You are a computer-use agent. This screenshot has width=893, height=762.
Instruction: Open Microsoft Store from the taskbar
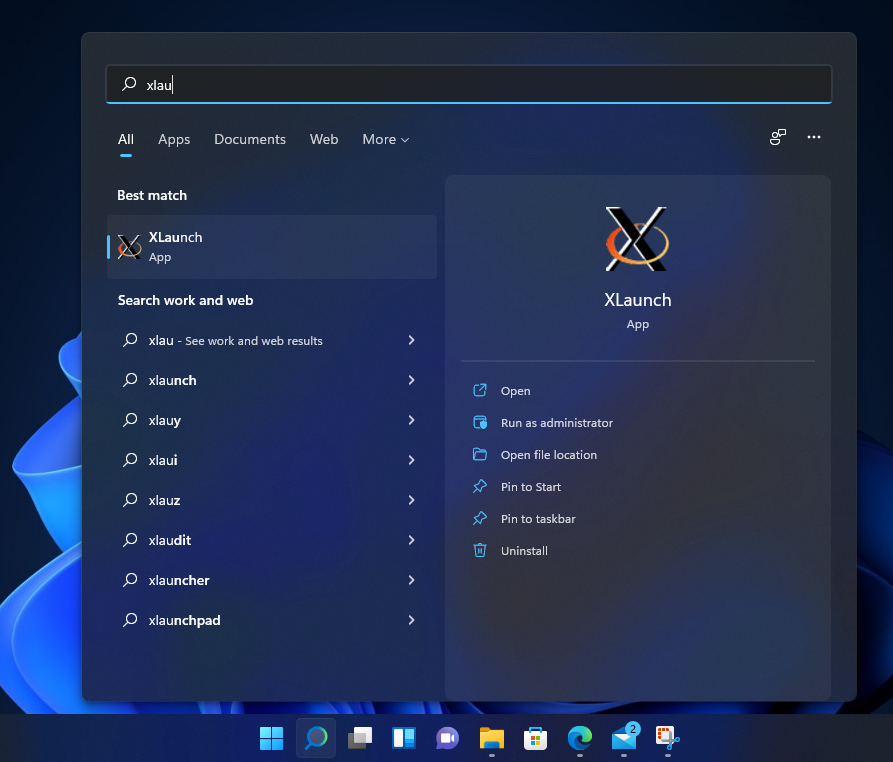(535, 738)
